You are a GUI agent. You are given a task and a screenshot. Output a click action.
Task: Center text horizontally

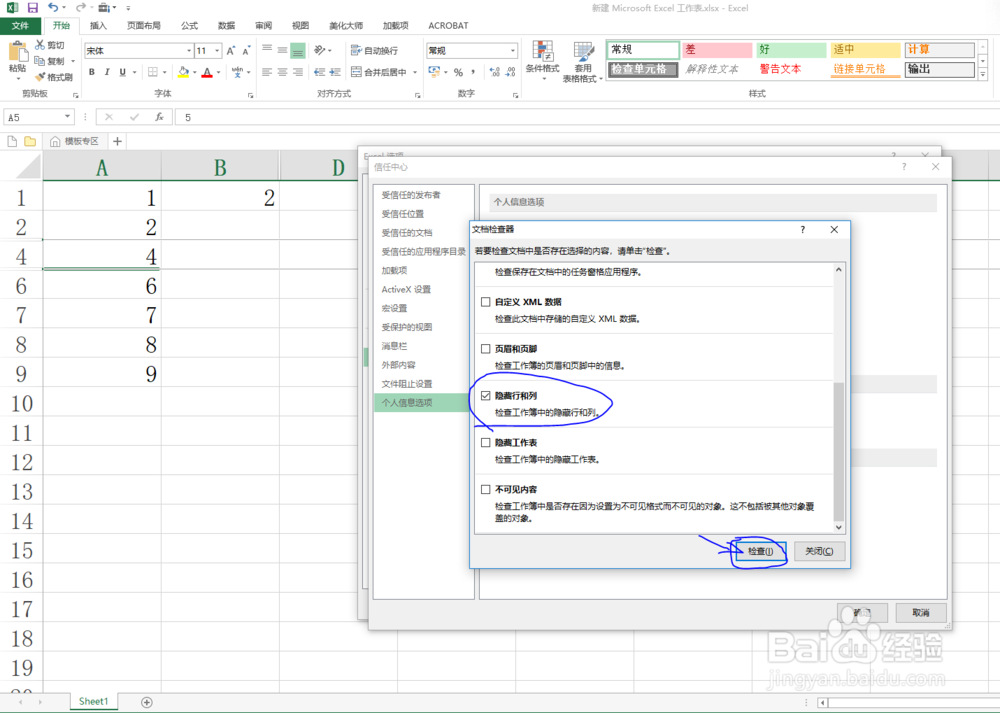(x=283, y=72)
